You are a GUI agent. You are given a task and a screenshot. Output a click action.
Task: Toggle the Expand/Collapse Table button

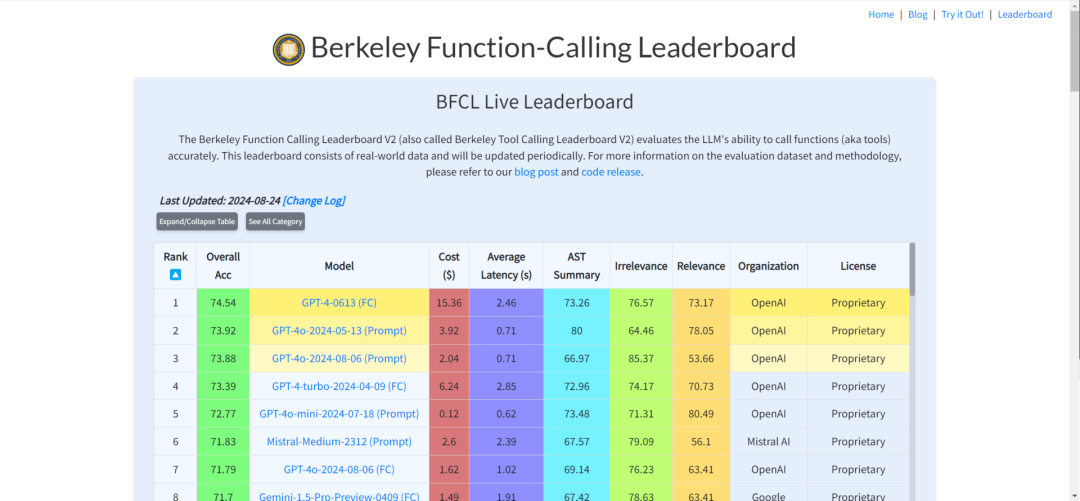coord(197,221)
